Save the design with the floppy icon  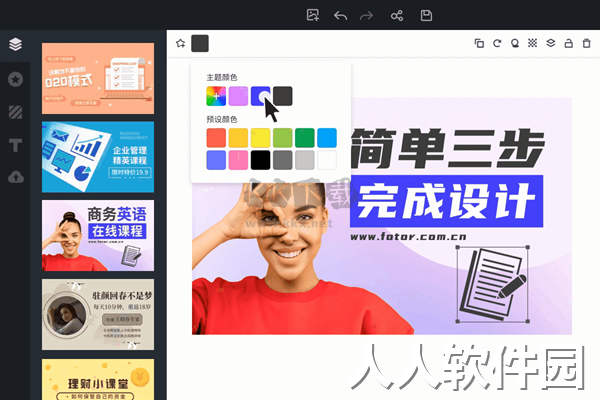tap(426, 16)
